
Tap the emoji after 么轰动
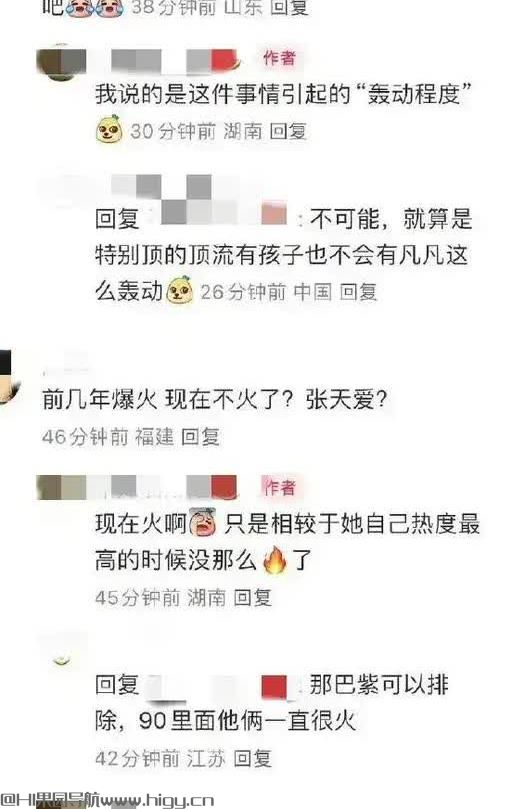(x=180, y=290)
